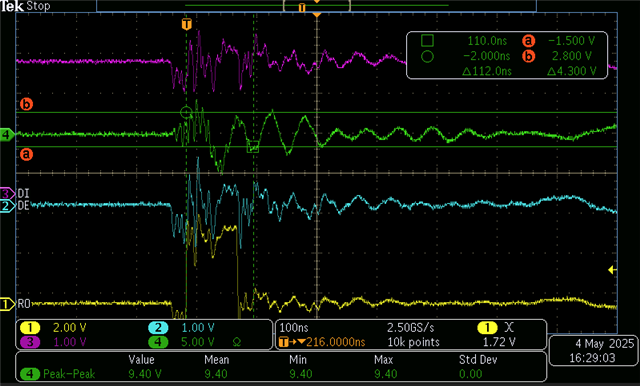Click channel 4 badge showing 5.00 V
The height and width of the screenshot is (386, 640).
[158, 342]
